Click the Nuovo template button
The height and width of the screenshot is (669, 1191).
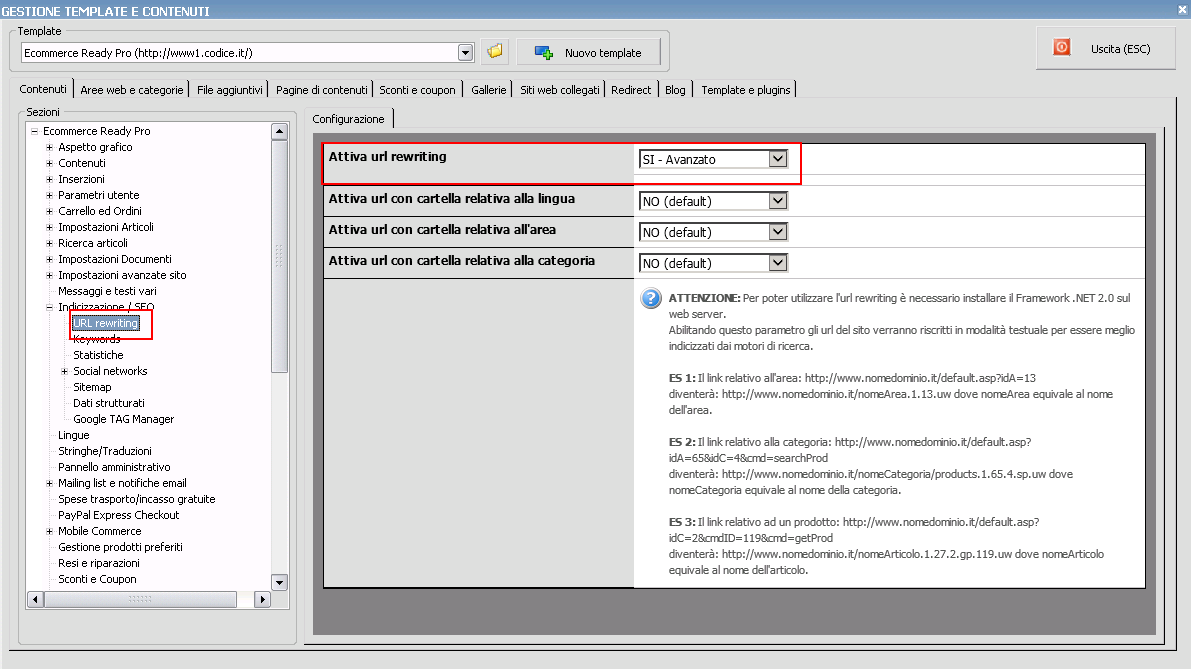click(x=587, y=52)
